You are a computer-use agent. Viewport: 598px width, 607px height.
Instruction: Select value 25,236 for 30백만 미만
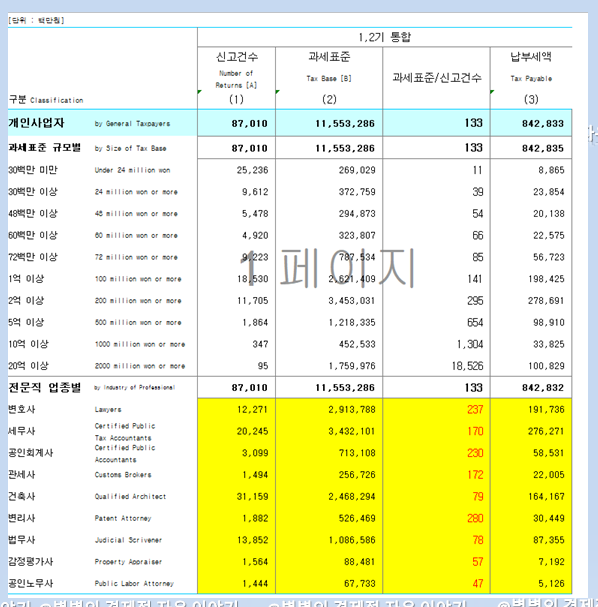point(252,170)
